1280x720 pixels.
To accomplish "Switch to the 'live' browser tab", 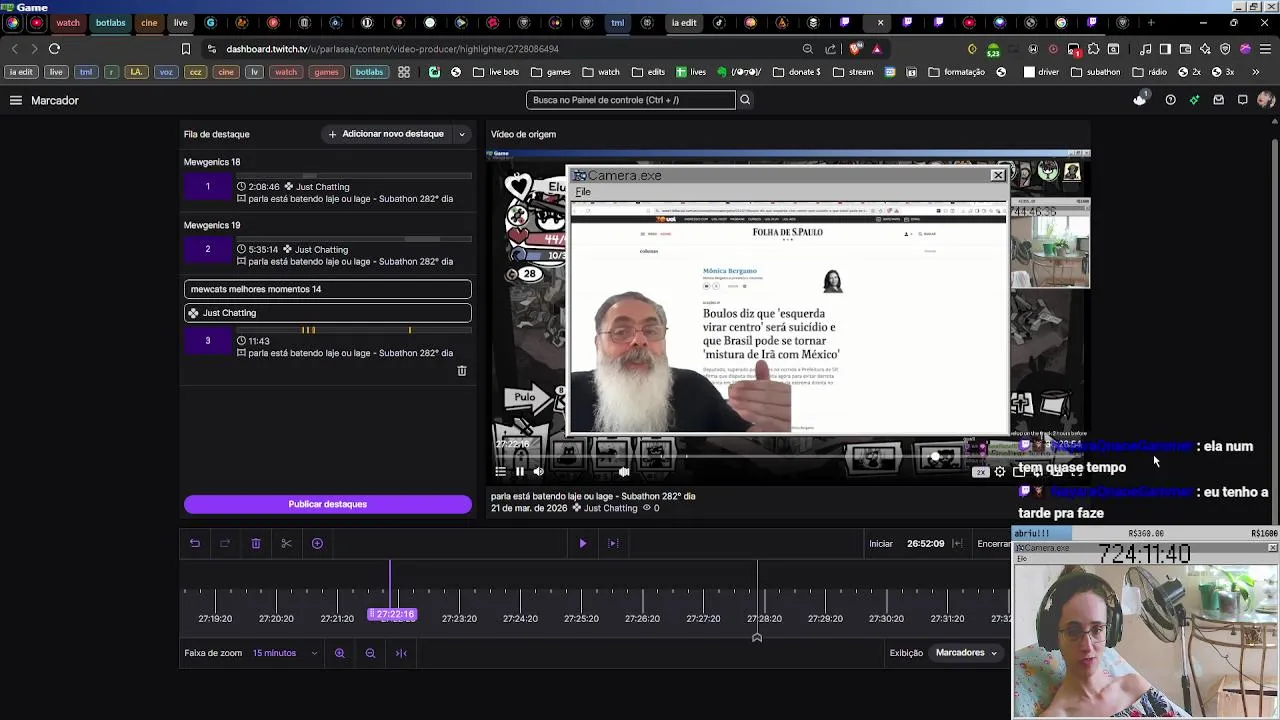I will point(180,23).
